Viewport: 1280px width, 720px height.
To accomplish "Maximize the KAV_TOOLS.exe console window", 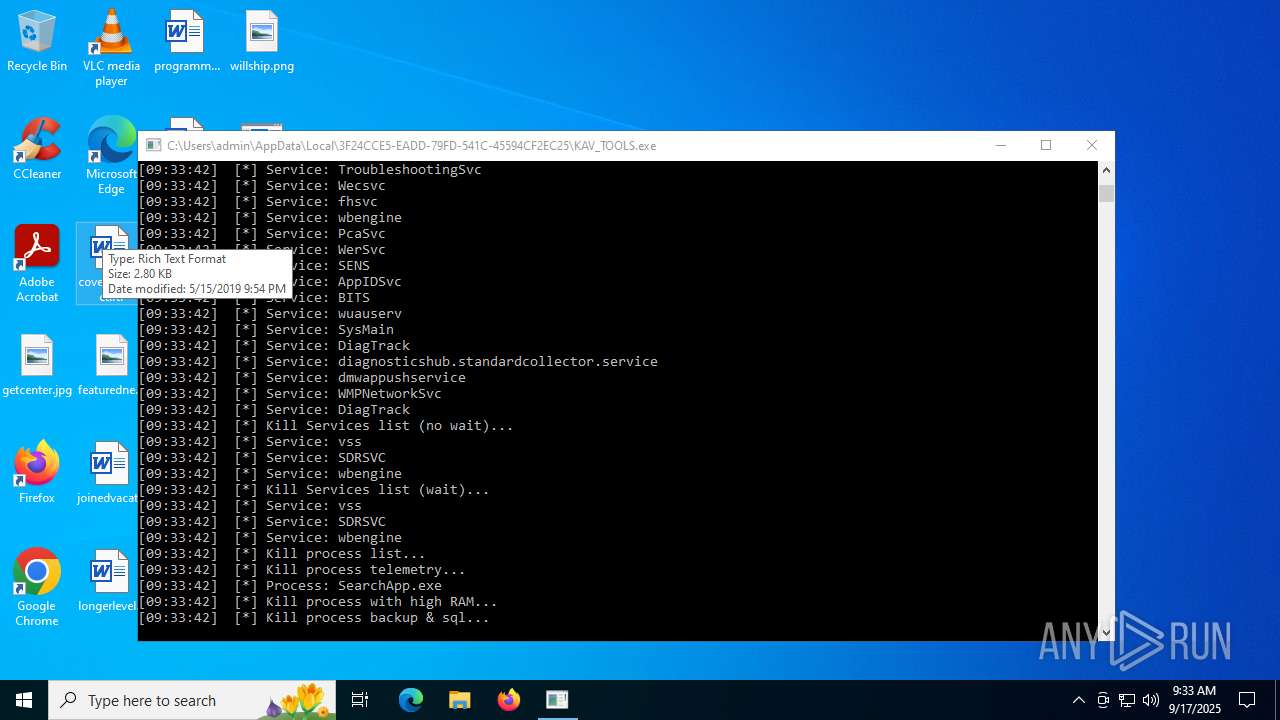I will pyautogui.click(x=1046, y=145).
